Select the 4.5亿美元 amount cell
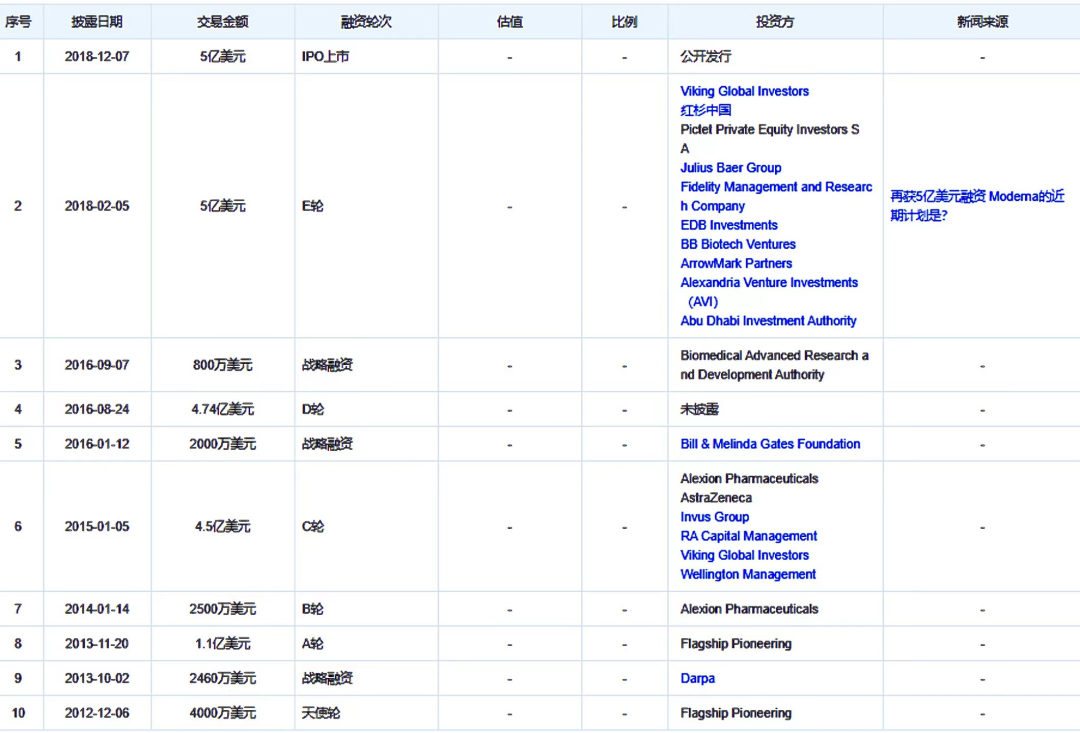1080x733 pixels. coord(222,526)
